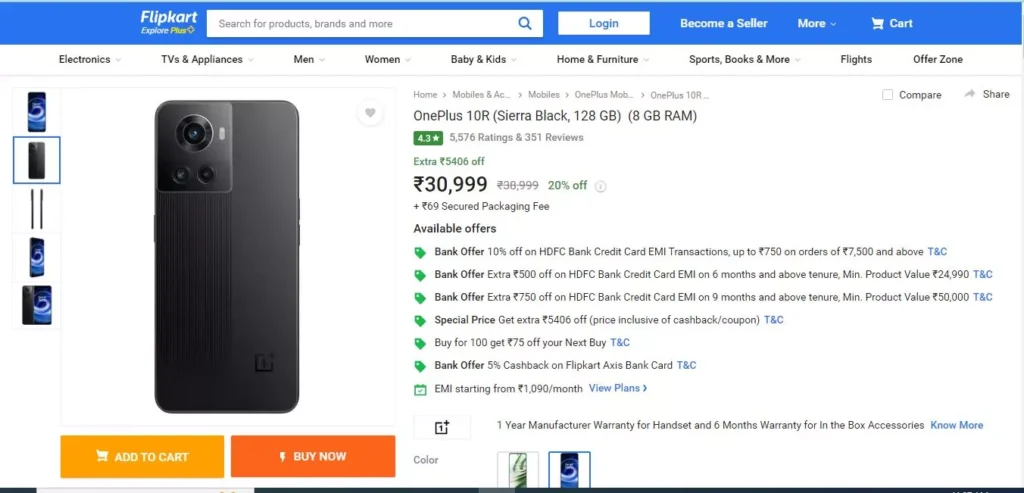Screen dimensions: 1024x493
Task: Select fifth thumbnail showing front and back
Action: point(37,305)
